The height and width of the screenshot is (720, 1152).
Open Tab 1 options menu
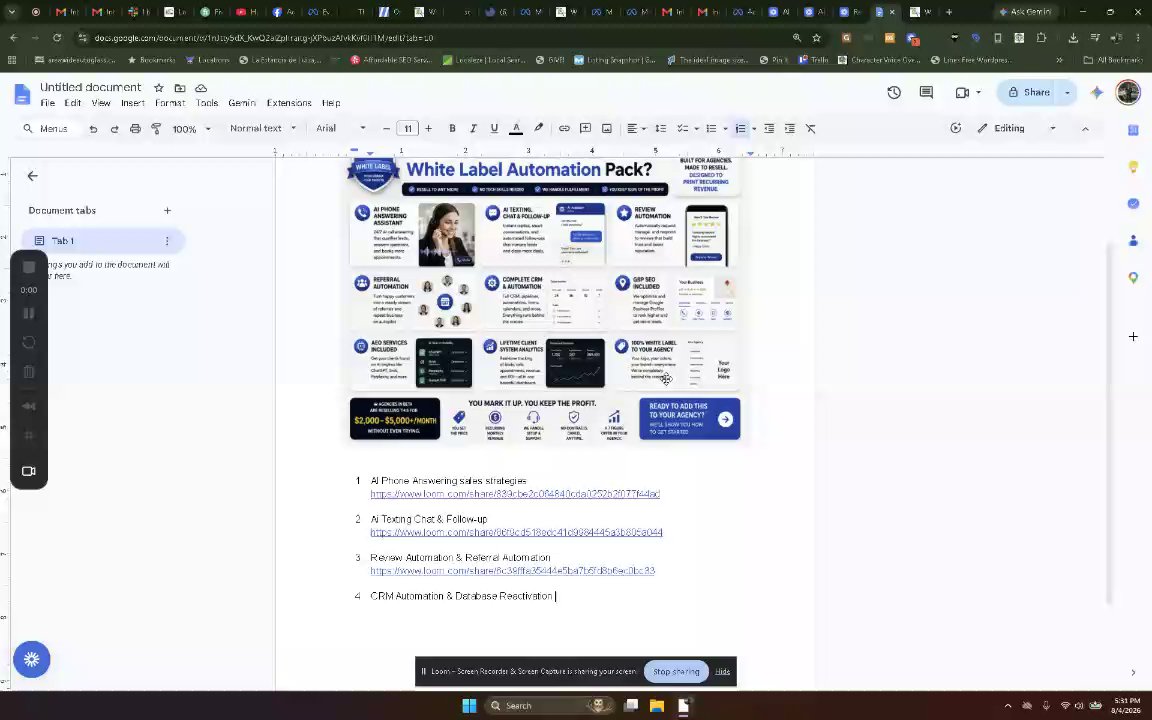tap(167, 241)
